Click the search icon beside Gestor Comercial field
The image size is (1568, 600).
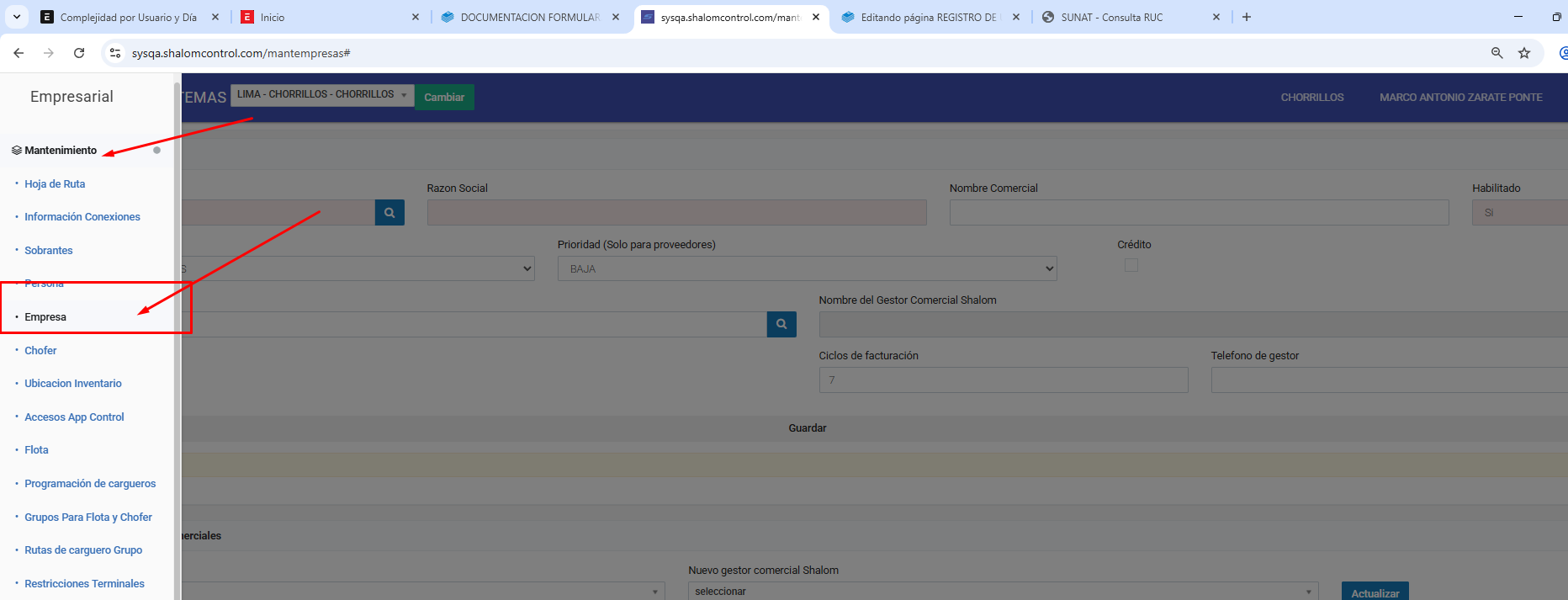coord(781,324)
